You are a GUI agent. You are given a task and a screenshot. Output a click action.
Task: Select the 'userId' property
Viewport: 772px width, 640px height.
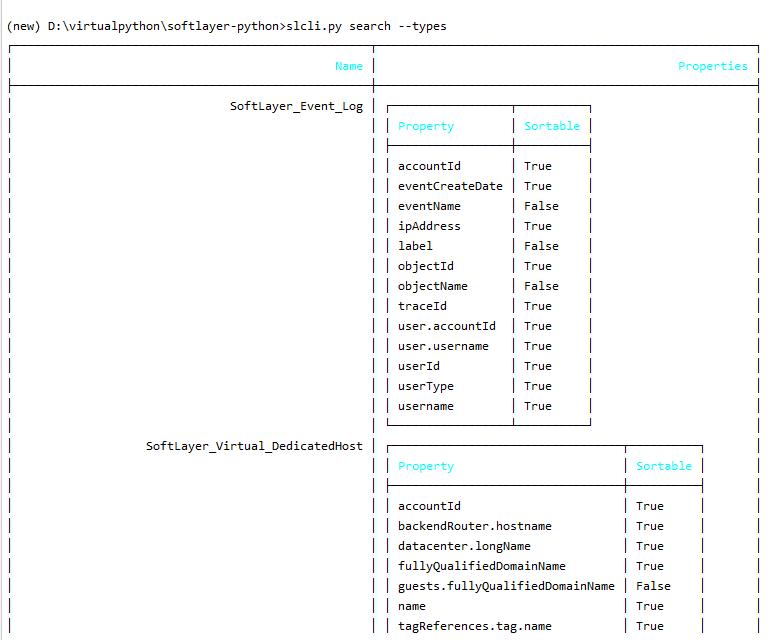click(419, 366)
